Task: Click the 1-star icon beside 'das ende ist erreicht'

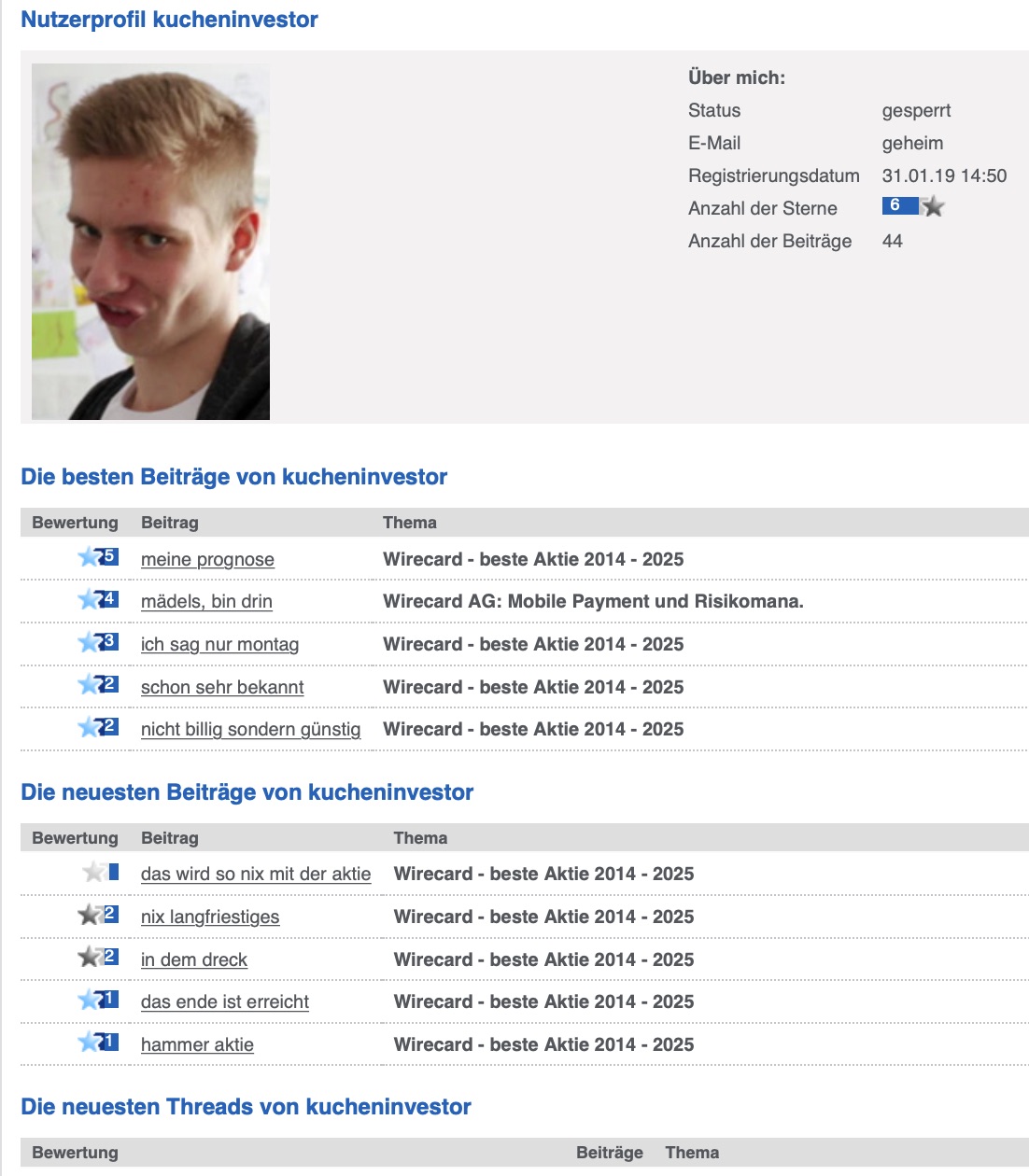Action: [x=96, y=1000]
